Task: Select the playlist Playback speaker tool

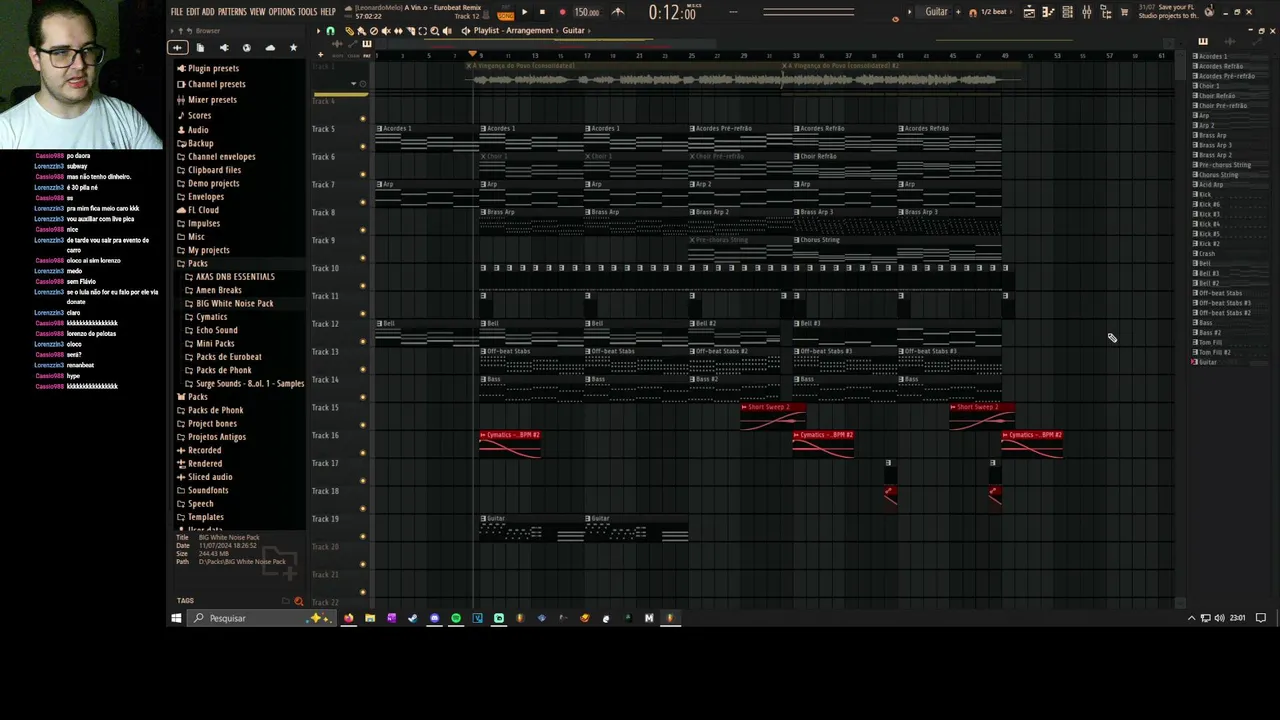Action: [446, 31]
